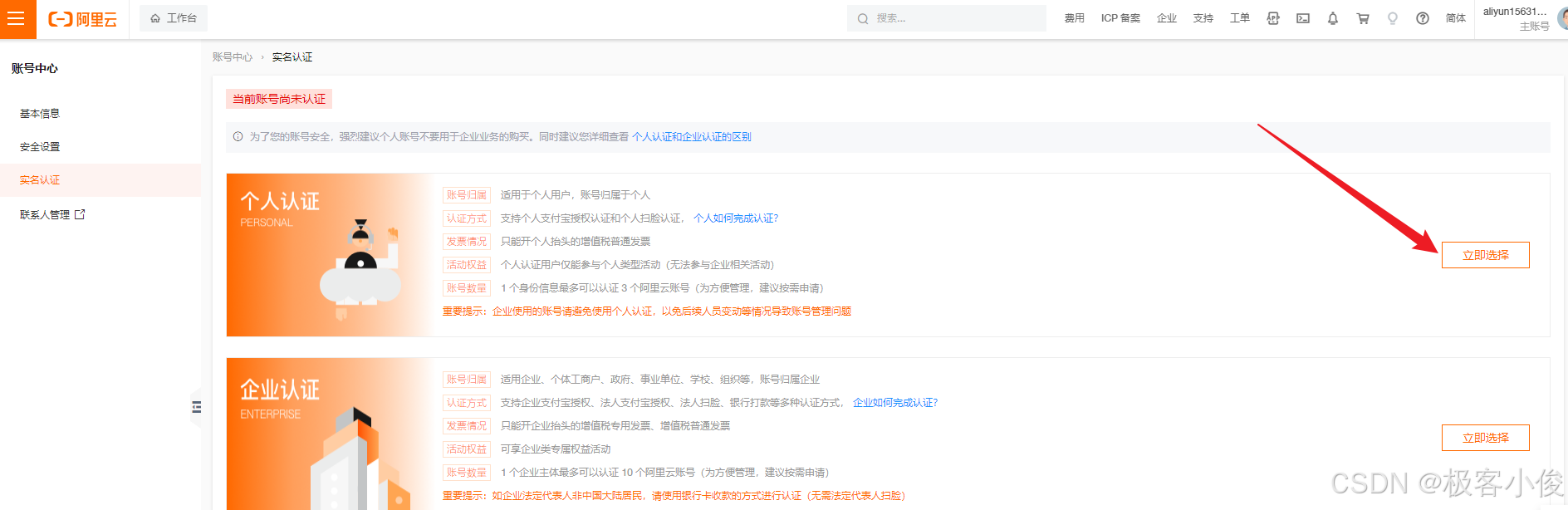Screen dimensions: 1568x510
Task: Click the 实名认证 breadcrumb text
Action: tap(292, 57)
